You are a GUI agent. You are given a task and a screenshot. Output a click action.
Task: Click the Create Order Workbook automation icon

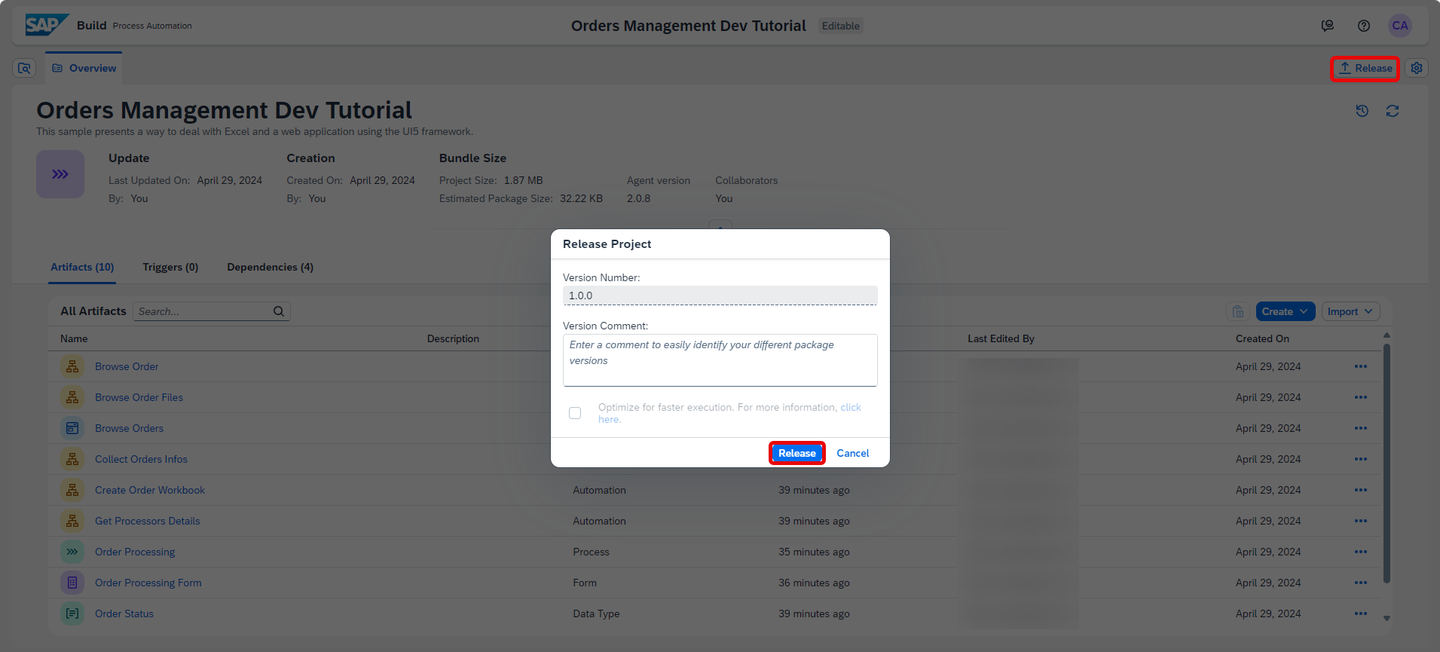pyautogui.click(x=72, y=491)
